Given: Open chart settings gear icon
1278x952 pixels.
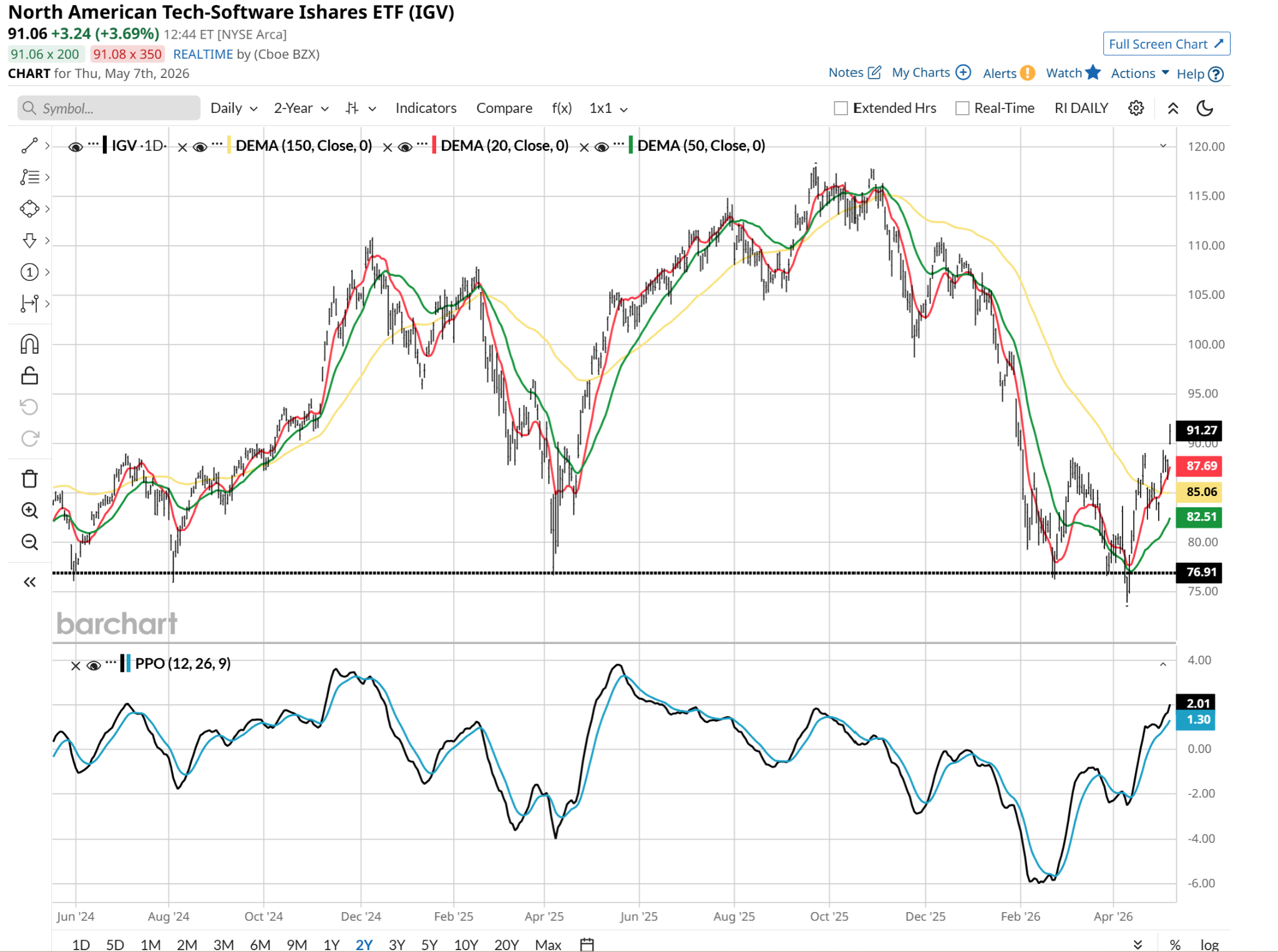Looking at the screenshot, I should (1136, 108).
